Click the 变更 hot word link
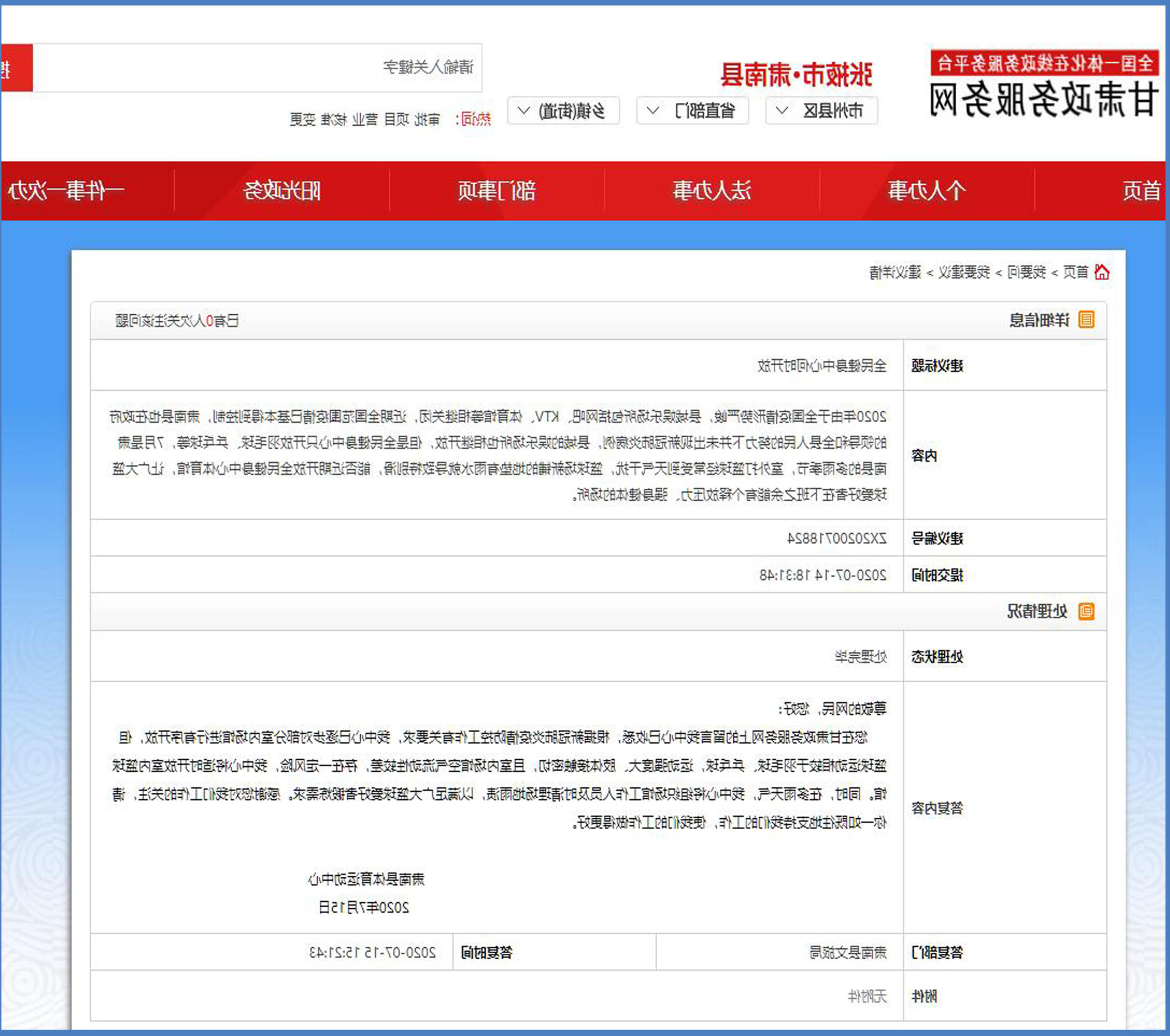The height and width of the screenshot is (1036, 1170). point(303,119)
